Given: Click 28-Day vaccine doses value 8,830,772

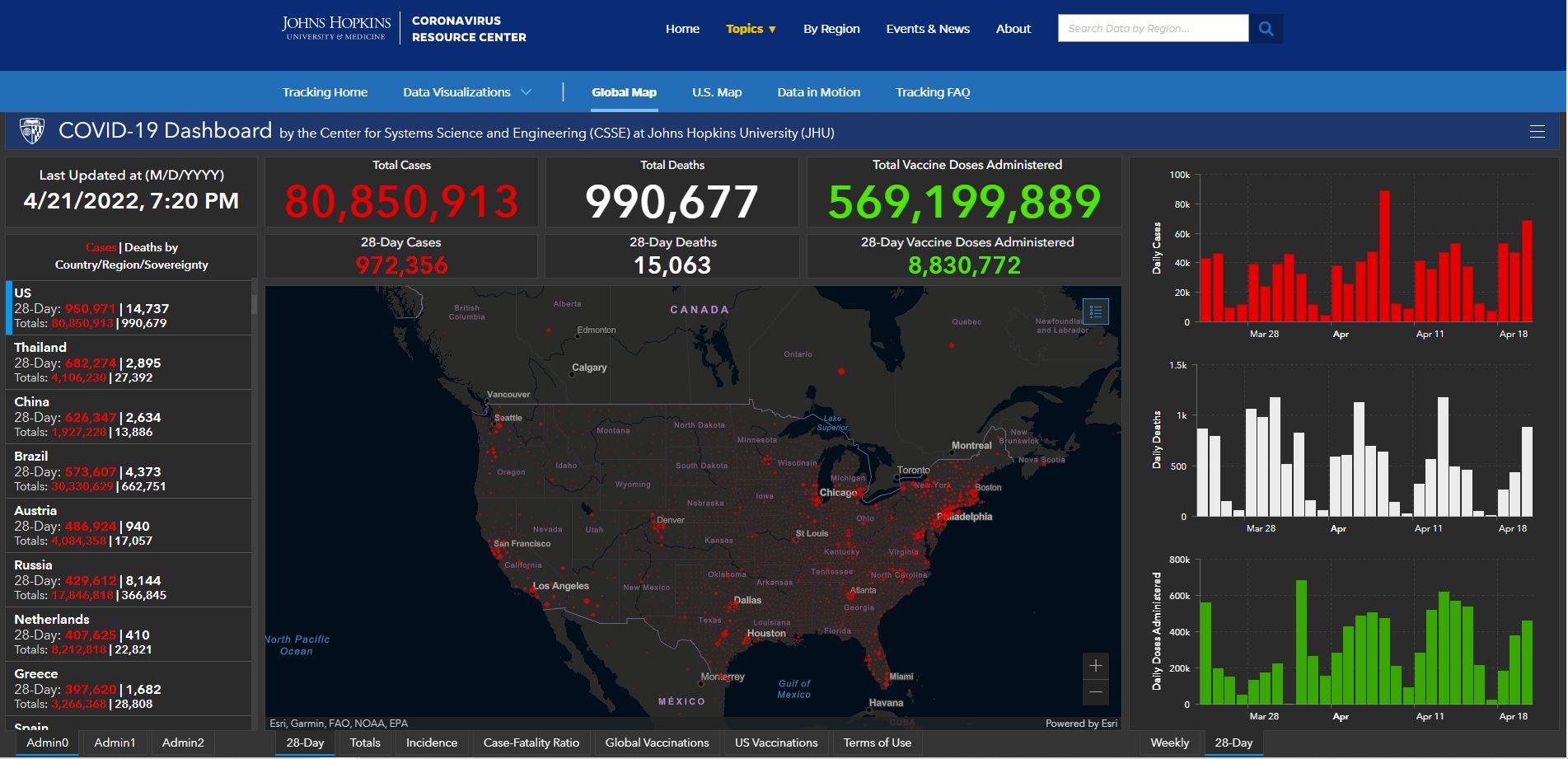Looking at the screenshot, I should (x=964, y=265).
